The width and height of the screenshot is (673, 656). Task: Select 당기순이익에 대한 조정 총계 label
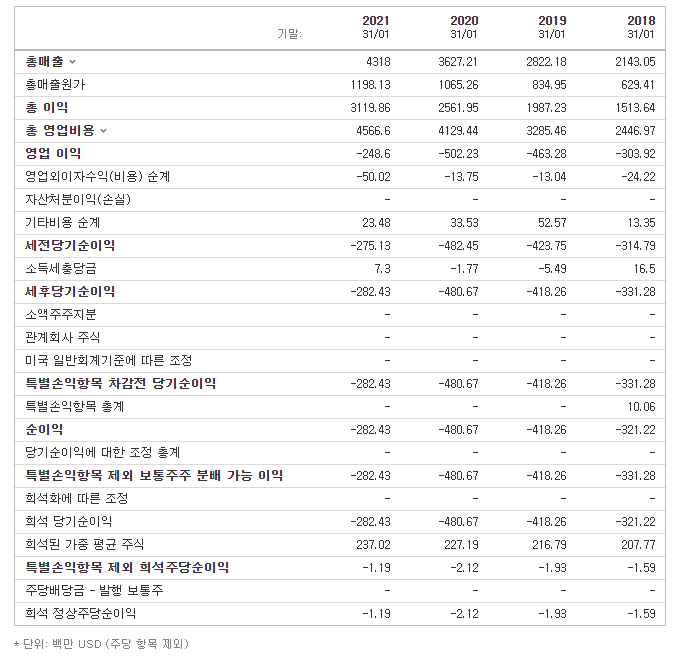click(x=103, y=452)
